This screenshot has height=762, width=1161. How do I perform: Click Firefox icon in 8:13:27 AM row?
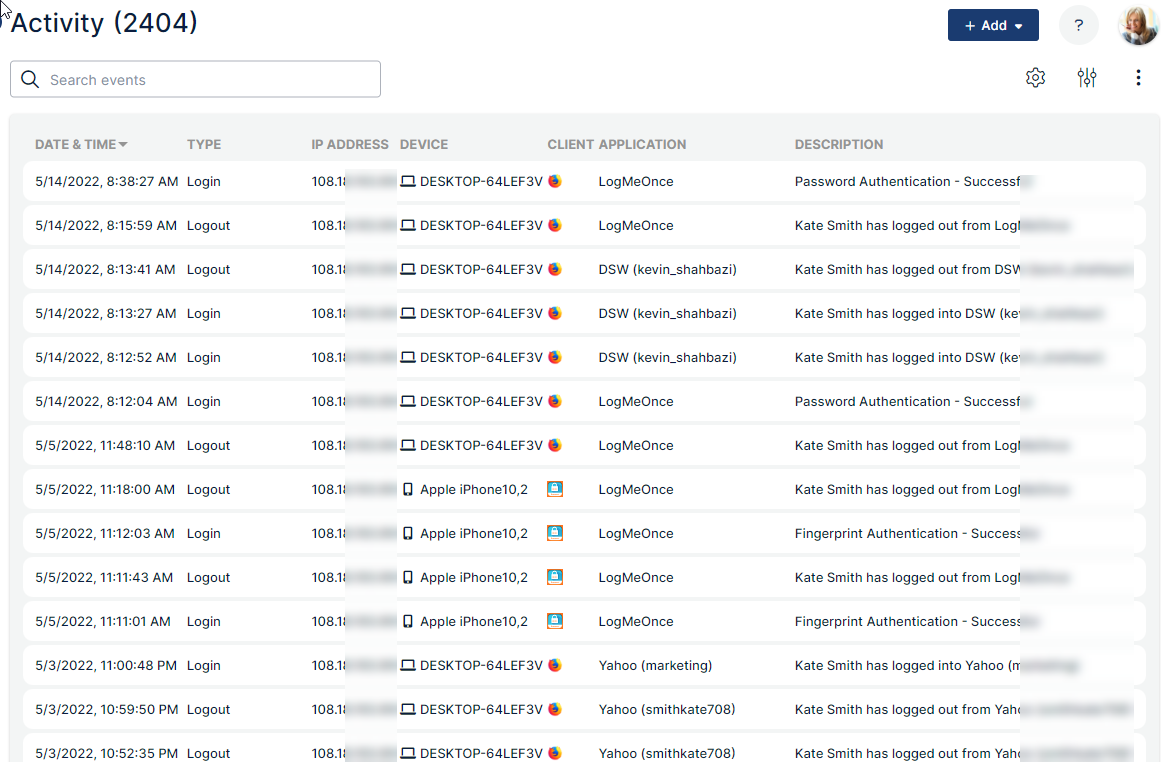click(x=555, y=313)
